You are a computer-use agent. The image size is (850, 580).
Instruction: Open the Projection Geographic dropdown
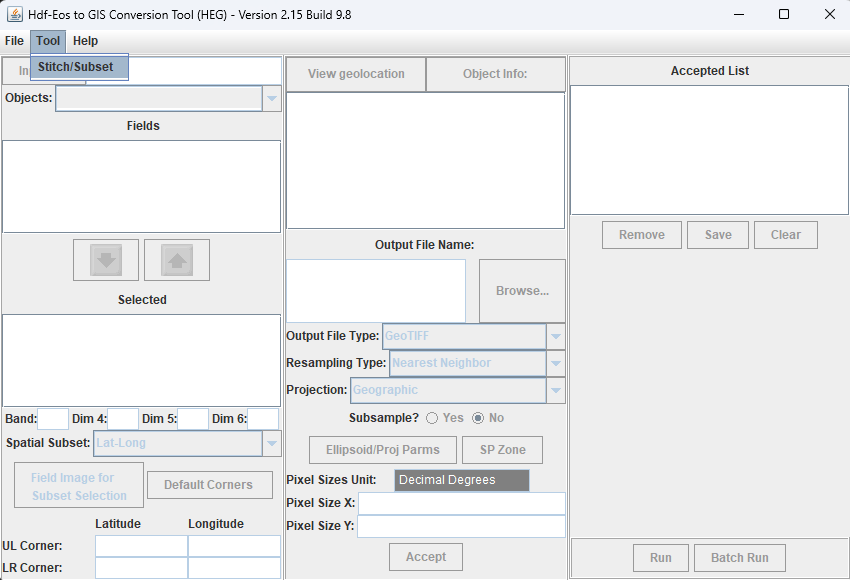[556, 390]
